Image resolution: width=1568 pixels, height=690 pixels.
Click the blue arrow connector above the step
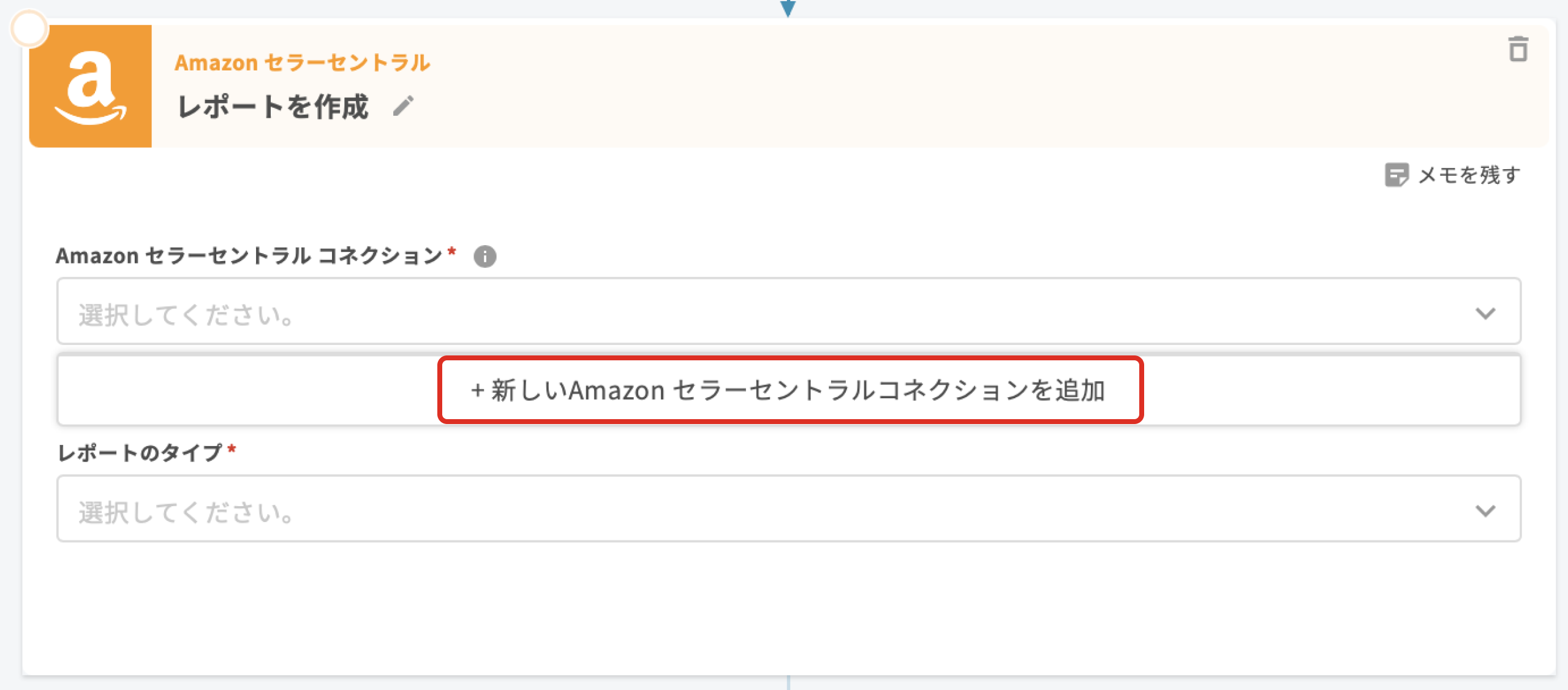pyautogui.click(x=788, y=8)
